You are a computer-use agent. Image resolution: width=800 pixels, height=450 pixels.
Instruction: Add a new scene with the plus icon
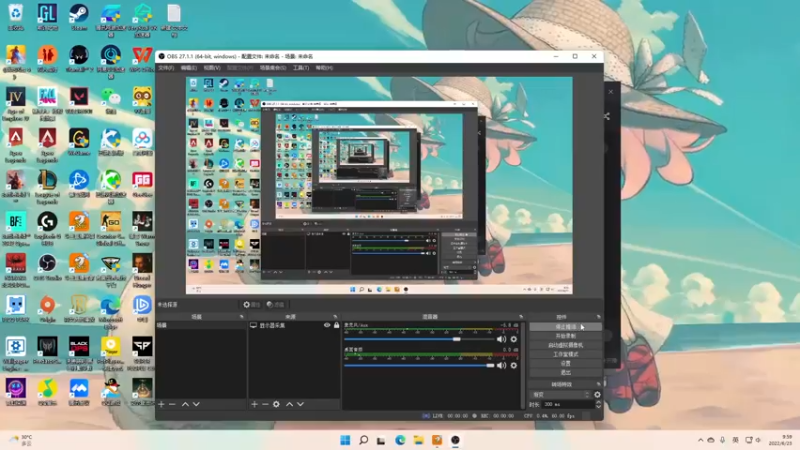point(161,404)
